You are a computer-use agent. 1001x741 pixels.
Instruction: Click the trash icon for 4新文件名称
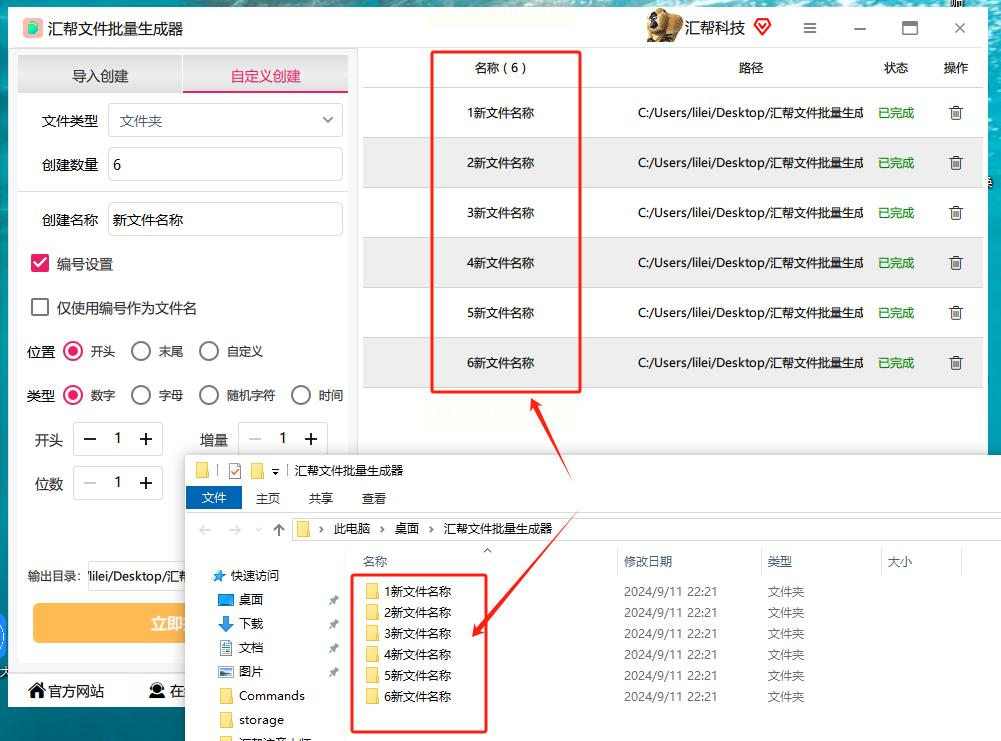coord(956,263)
